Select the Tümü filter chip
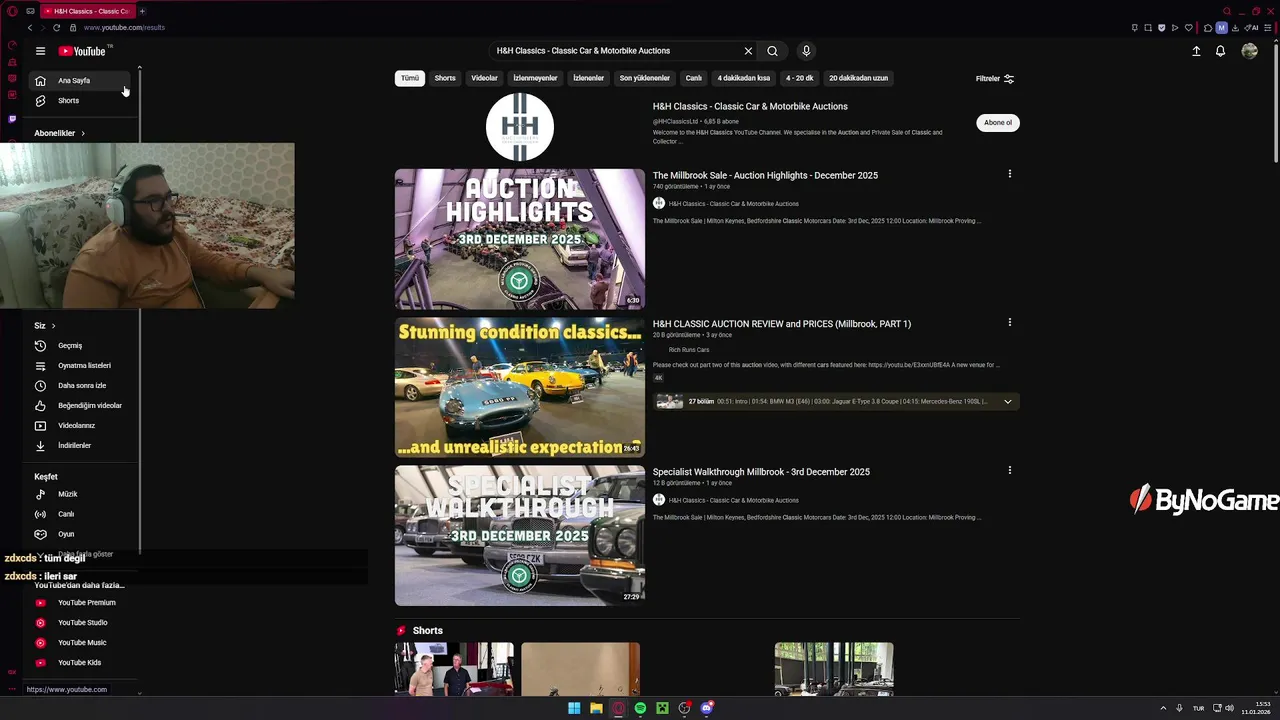Image resolution: width=1280 pixels, height=720 pixels. coord(410,78)
